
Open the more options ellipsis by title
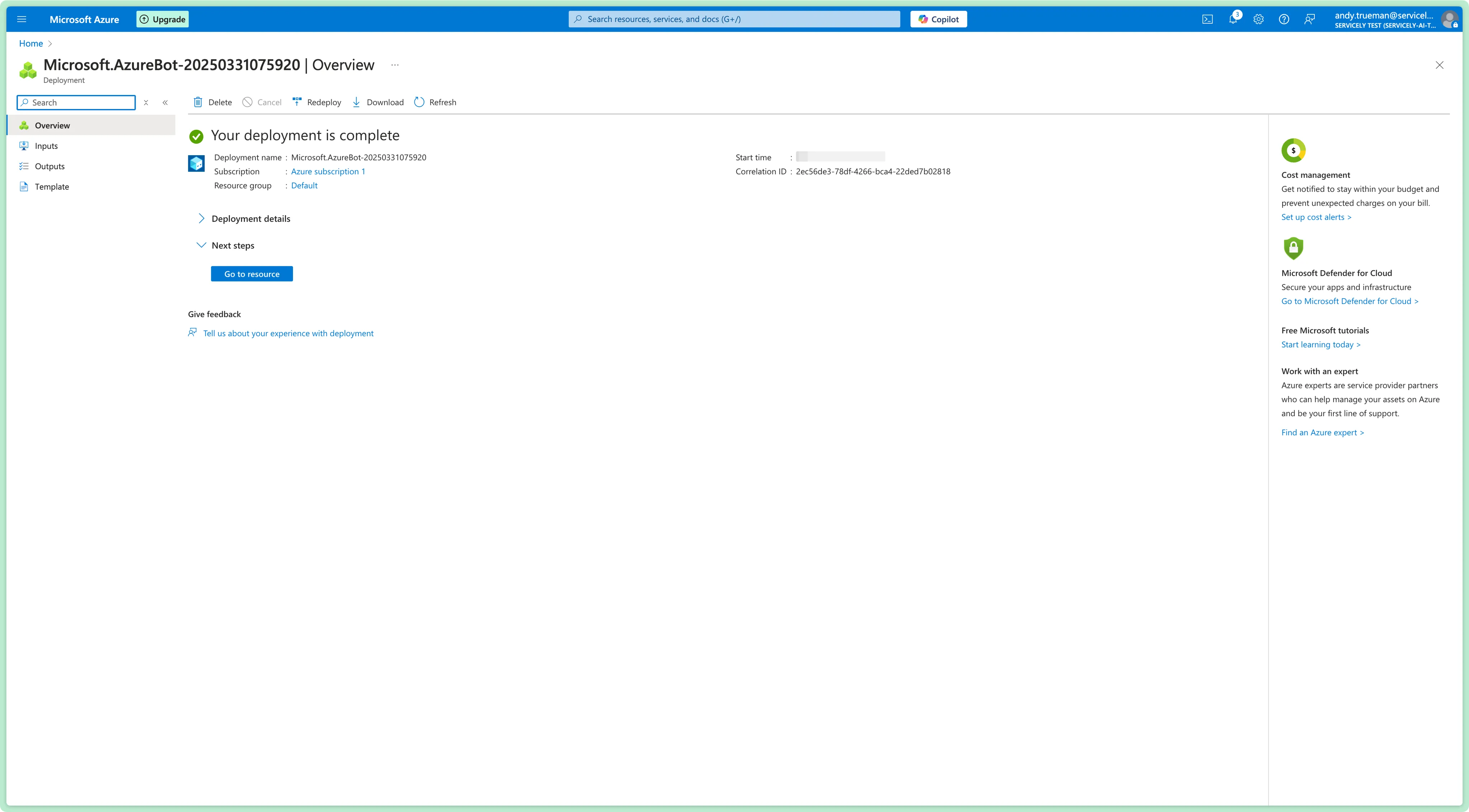click(395, 65)
